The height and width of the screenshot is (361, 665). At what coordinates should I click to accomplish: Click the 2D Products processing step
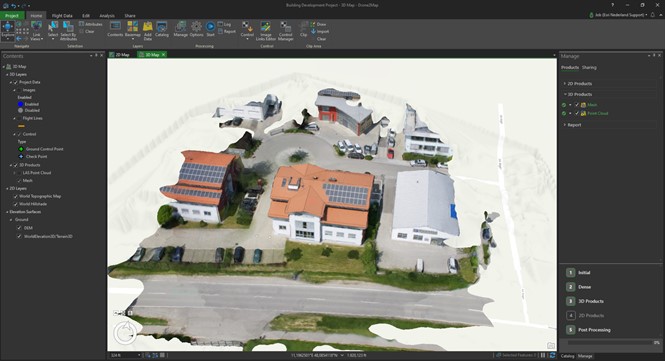click(x=585, y=316)
